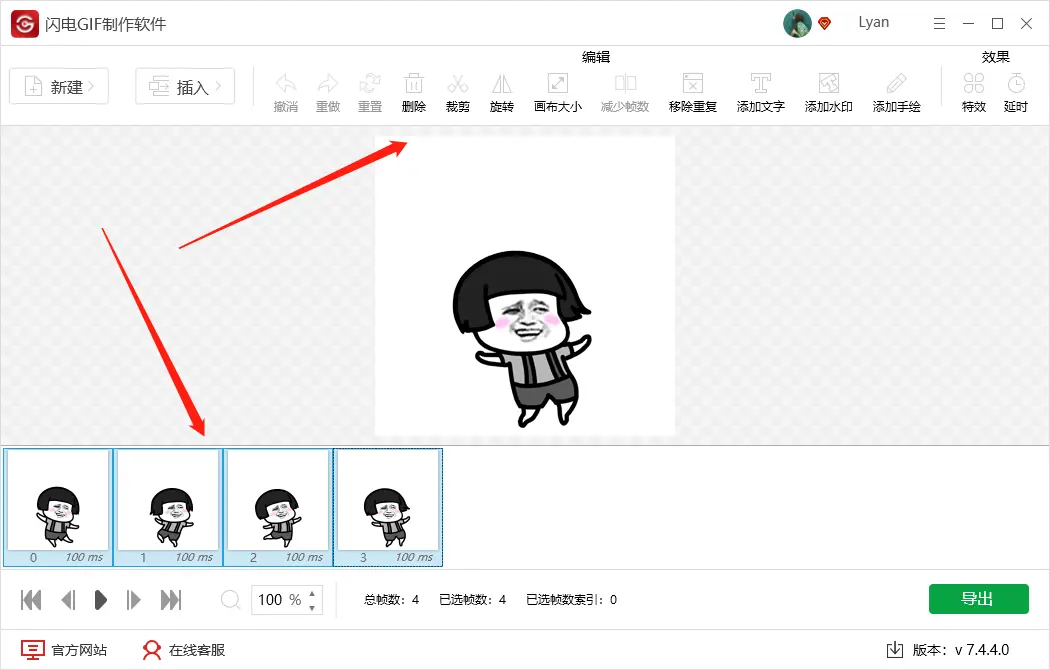Jump to the first frame
Image resolution: width=1050 pixels, height=670 pixels.
[x=31, y=600]
